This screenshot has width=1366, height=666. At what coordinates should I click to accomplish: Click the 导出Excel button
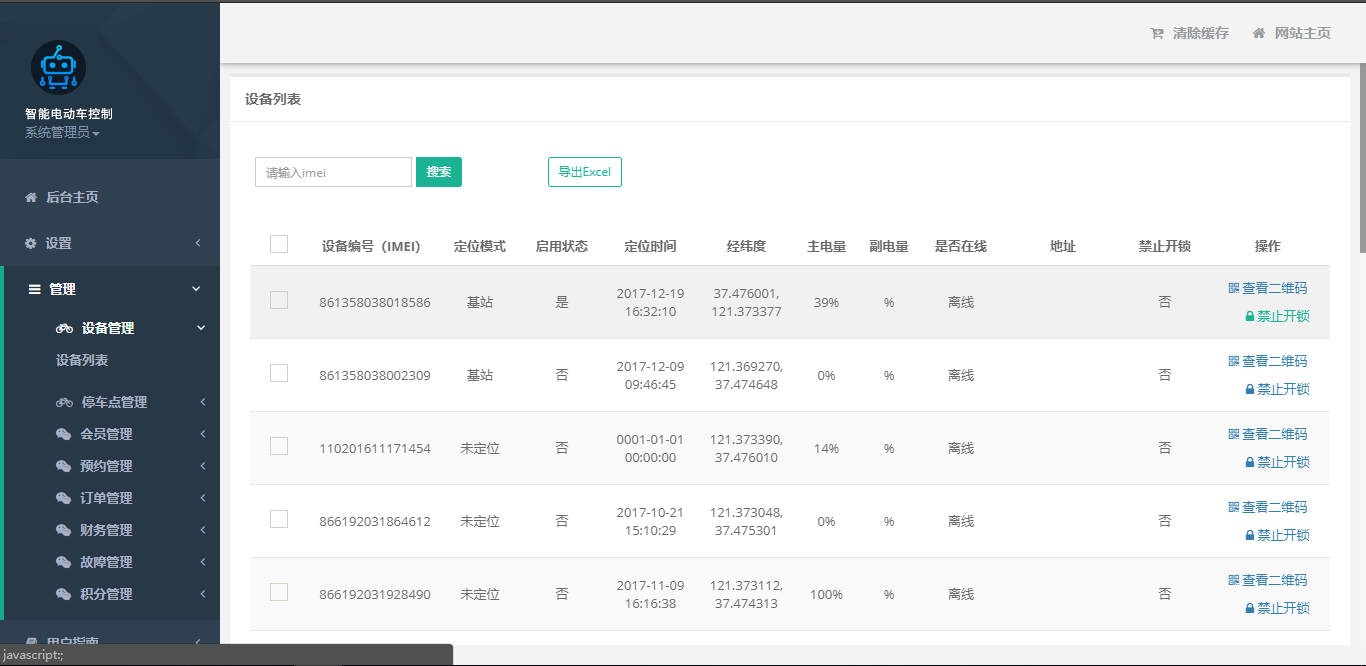pyautogui.click(x=584, y=172)
